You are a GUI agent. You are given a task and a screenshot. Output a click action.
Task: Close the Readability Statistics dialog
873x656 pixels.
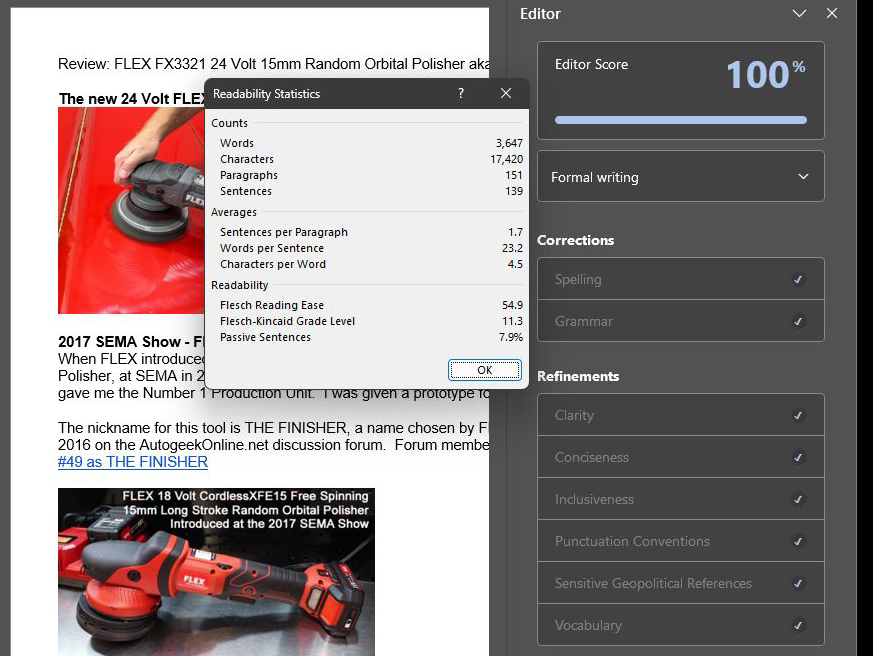click(x=506, y=94)
